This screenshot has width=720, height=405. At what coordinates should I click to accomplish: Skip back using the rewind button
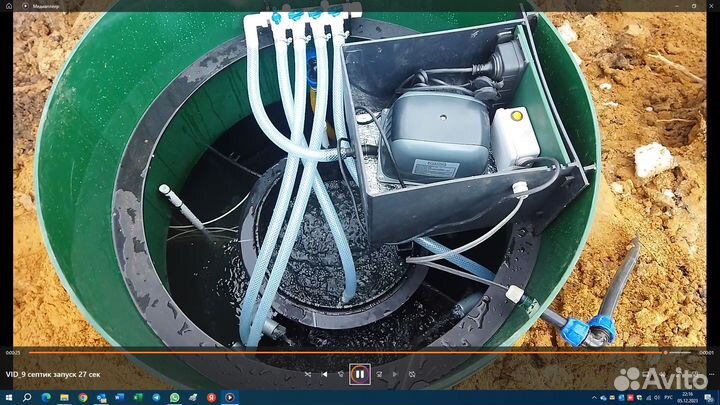pyautogui.click(x=342, y=375)
